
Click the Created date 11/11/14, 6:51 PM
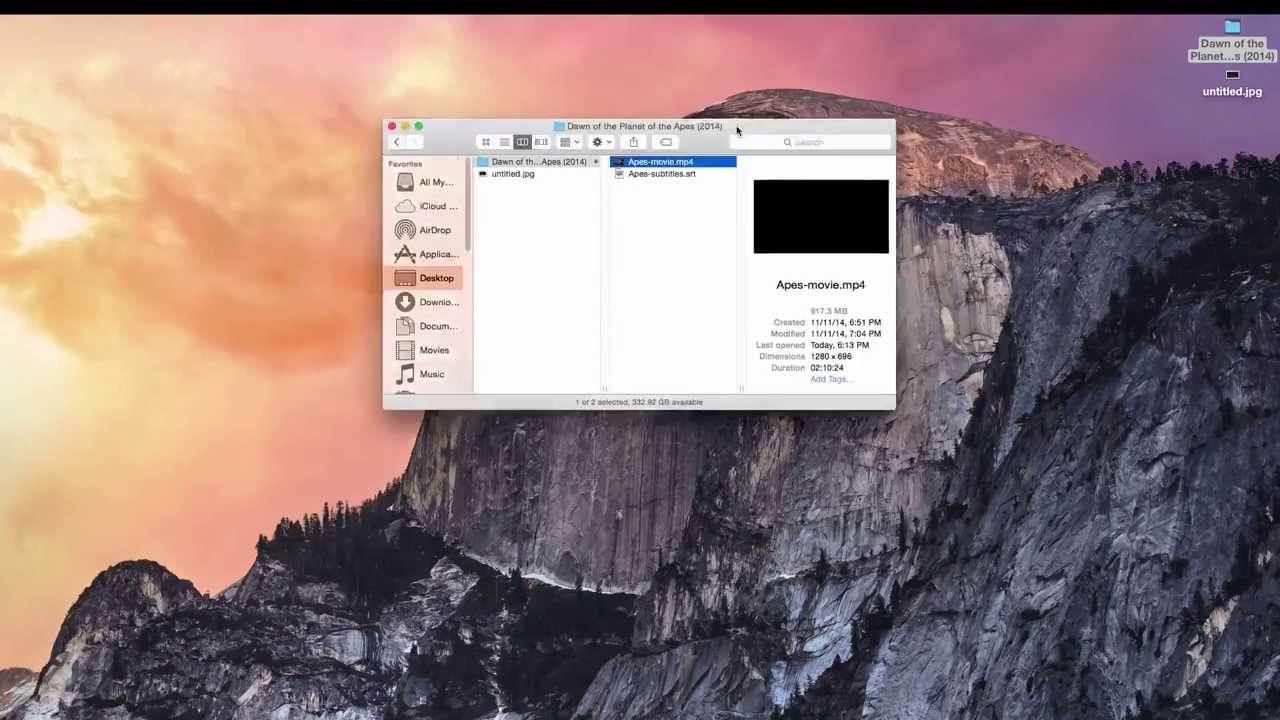point(846,323)
